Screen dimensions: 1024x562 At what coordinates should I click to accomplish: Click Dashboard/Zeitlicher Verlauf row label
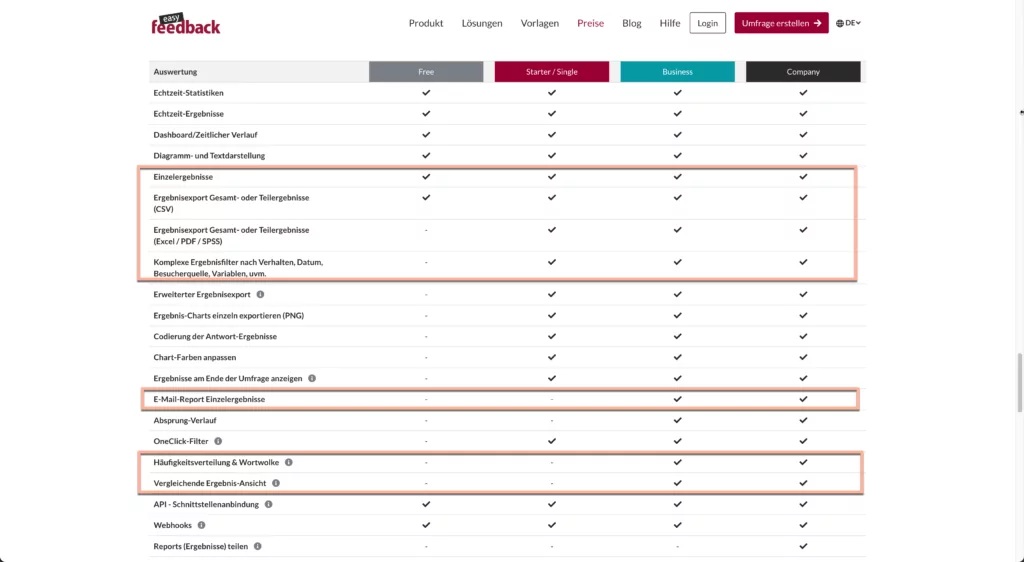(205, 134)
